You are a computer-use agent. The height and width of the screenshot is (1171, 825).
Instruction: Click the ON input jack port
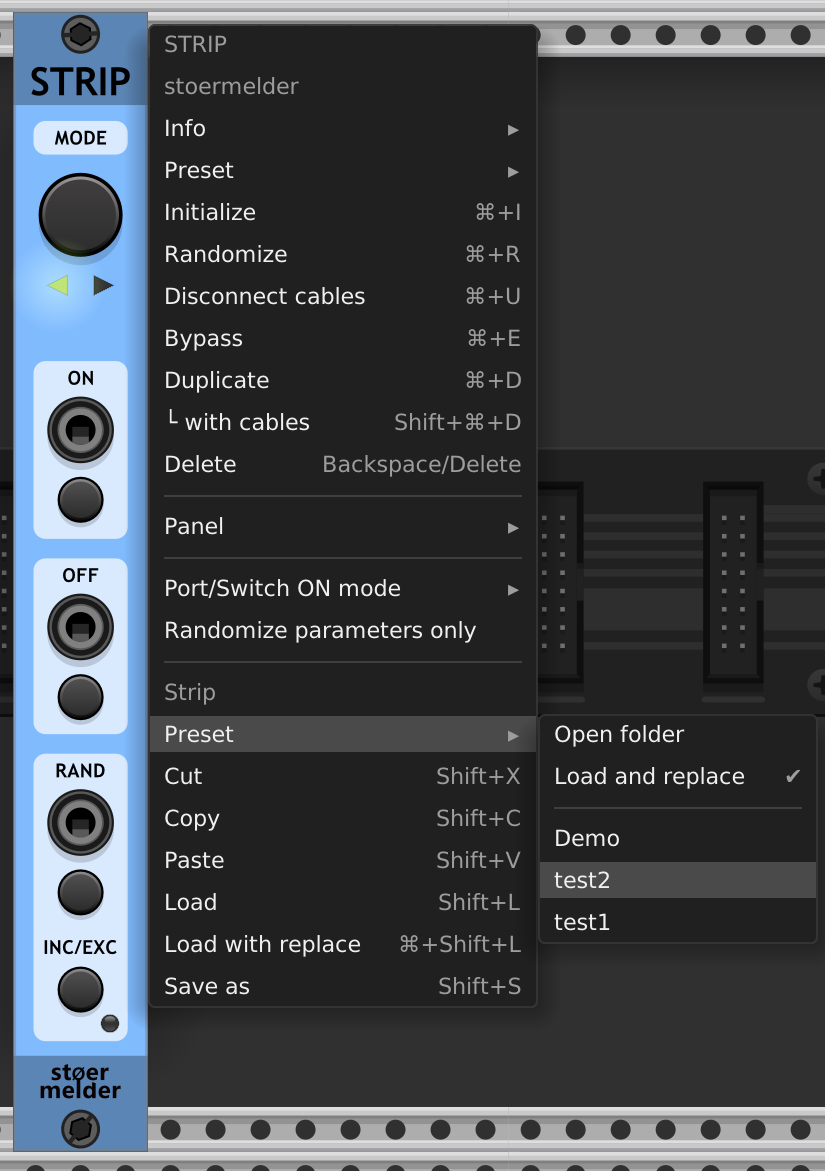point(81,430)
